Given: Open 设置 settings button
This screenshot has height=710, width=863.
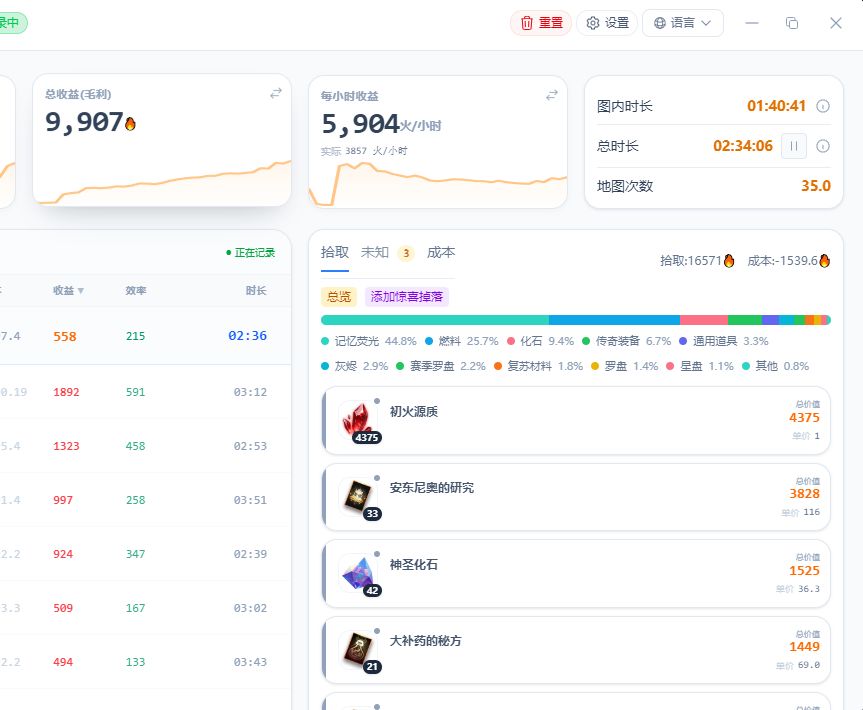Looking at the screenshot, I should point(607,23).
